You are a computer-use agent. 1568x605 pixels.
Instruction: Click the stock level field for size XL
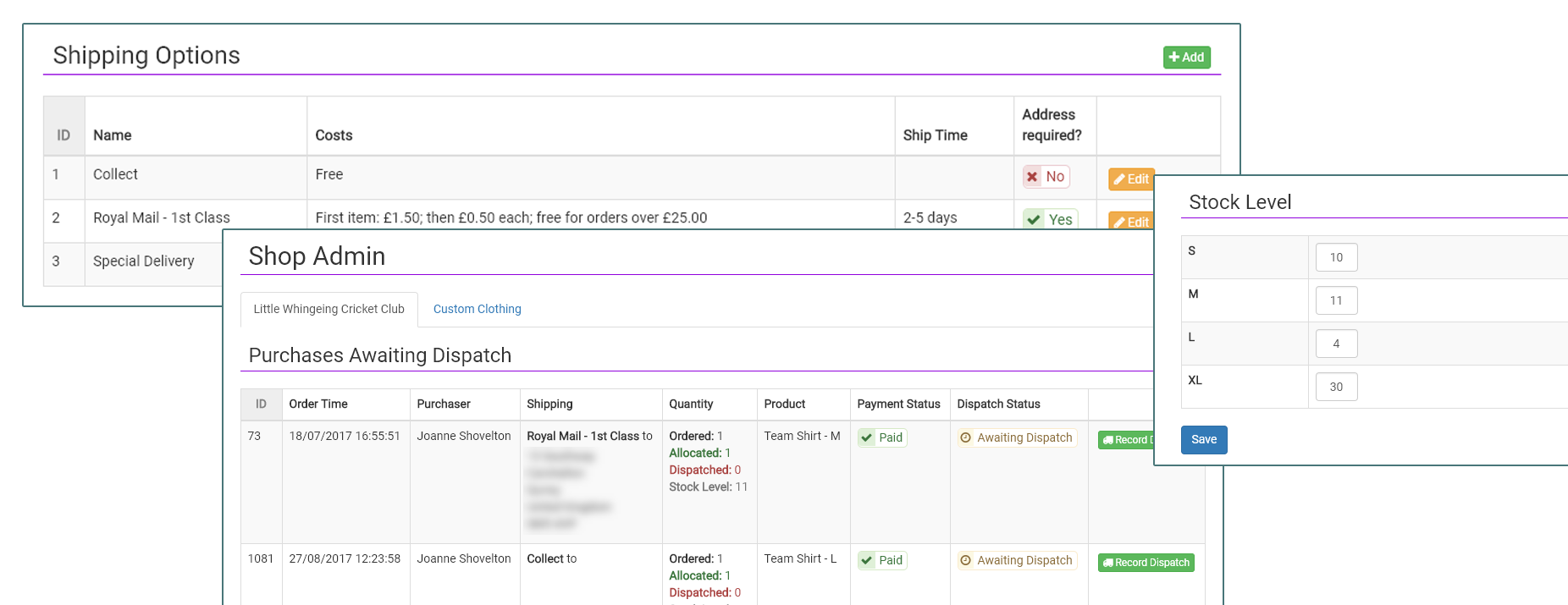(x=1336, y=388)
